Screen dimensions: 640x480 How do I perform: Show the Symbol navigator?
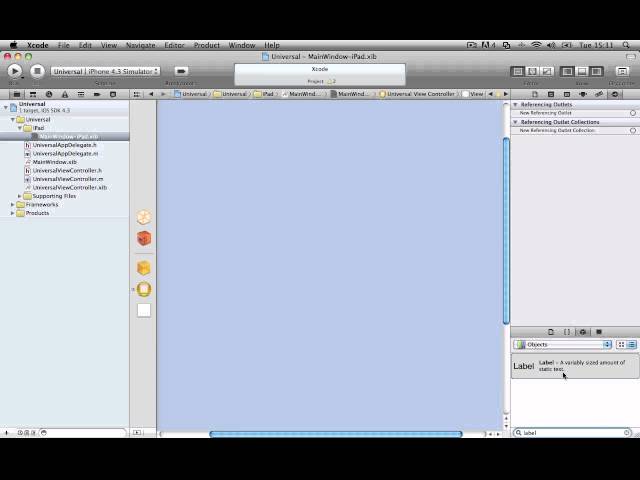[33, 94]
